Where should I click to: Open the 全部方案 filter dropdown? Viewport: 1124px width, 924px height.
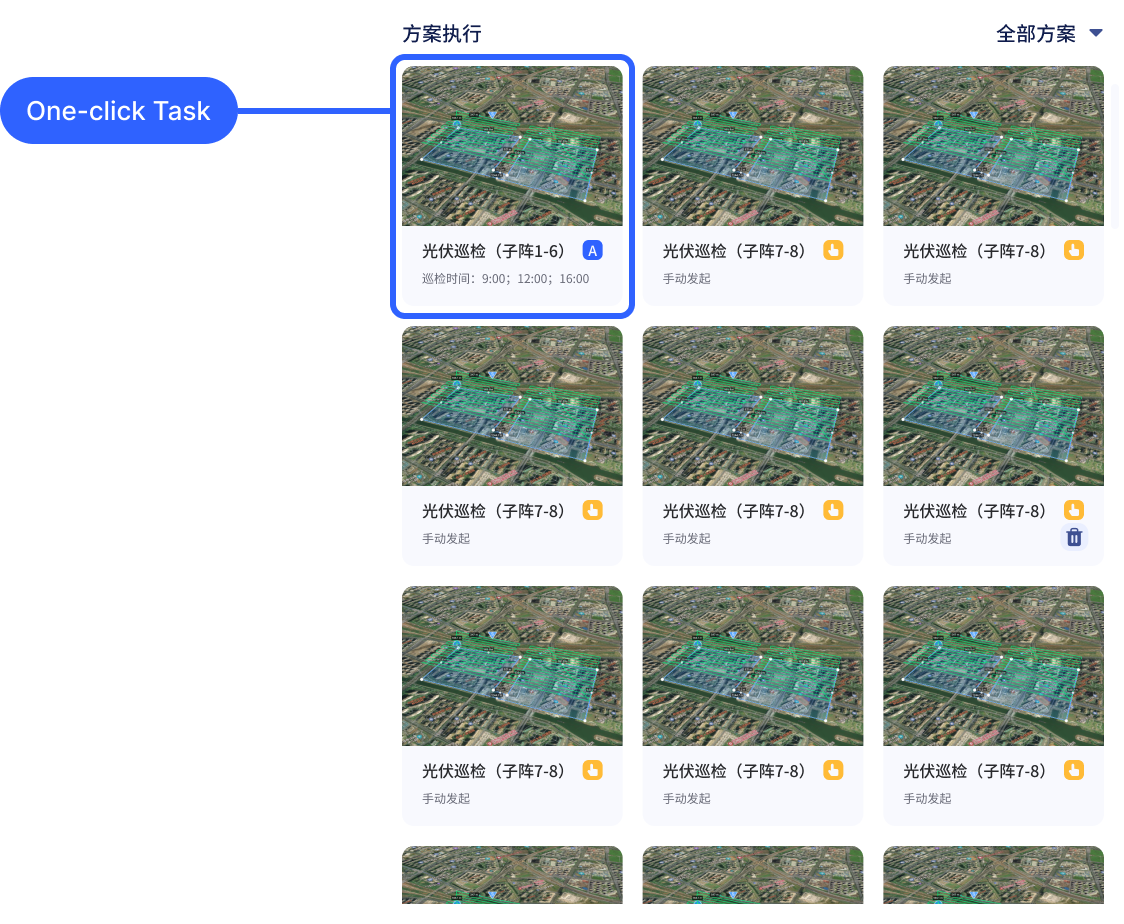[x=1036, y=34]
